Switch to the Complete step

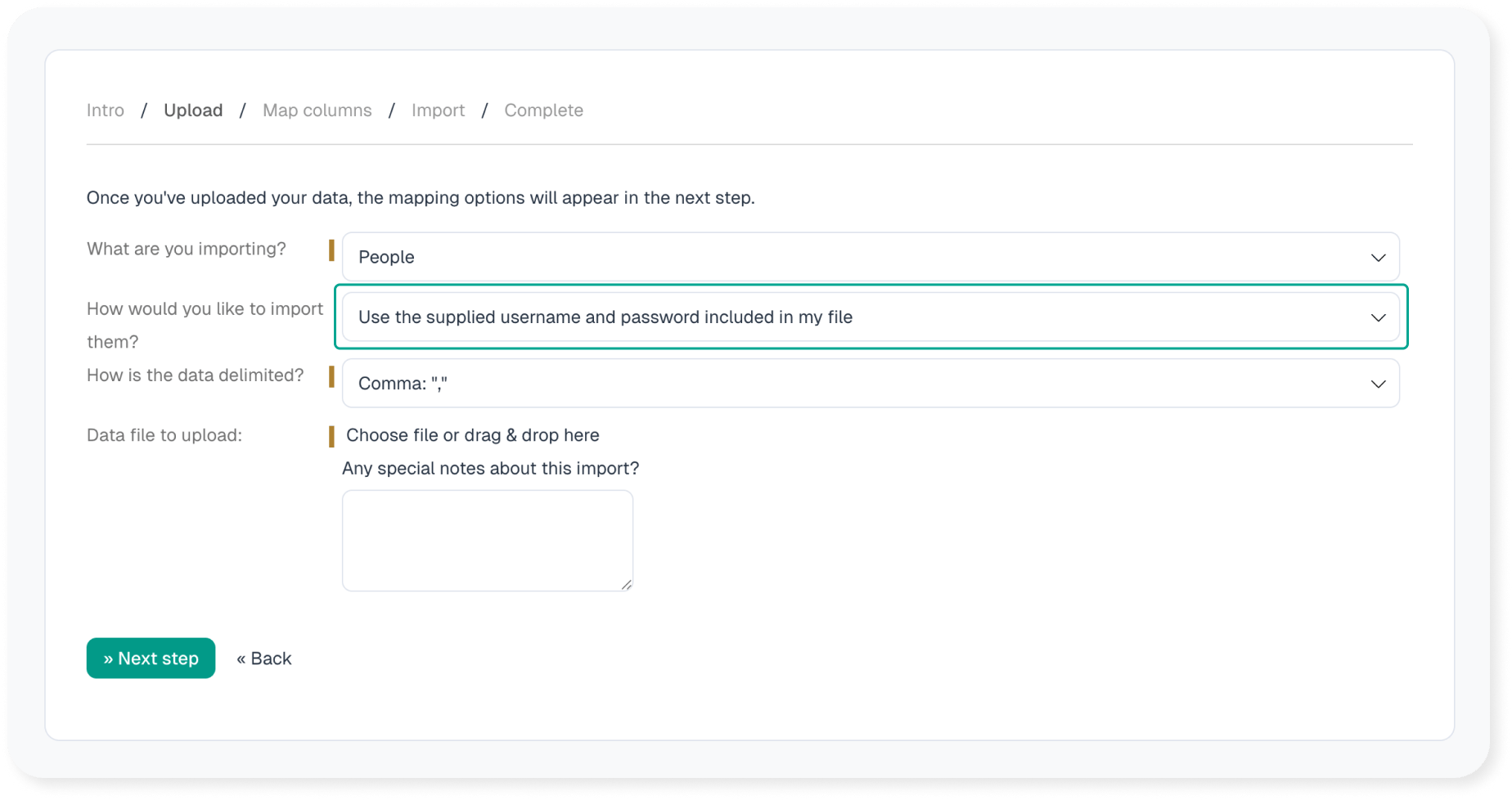(543, 110)
